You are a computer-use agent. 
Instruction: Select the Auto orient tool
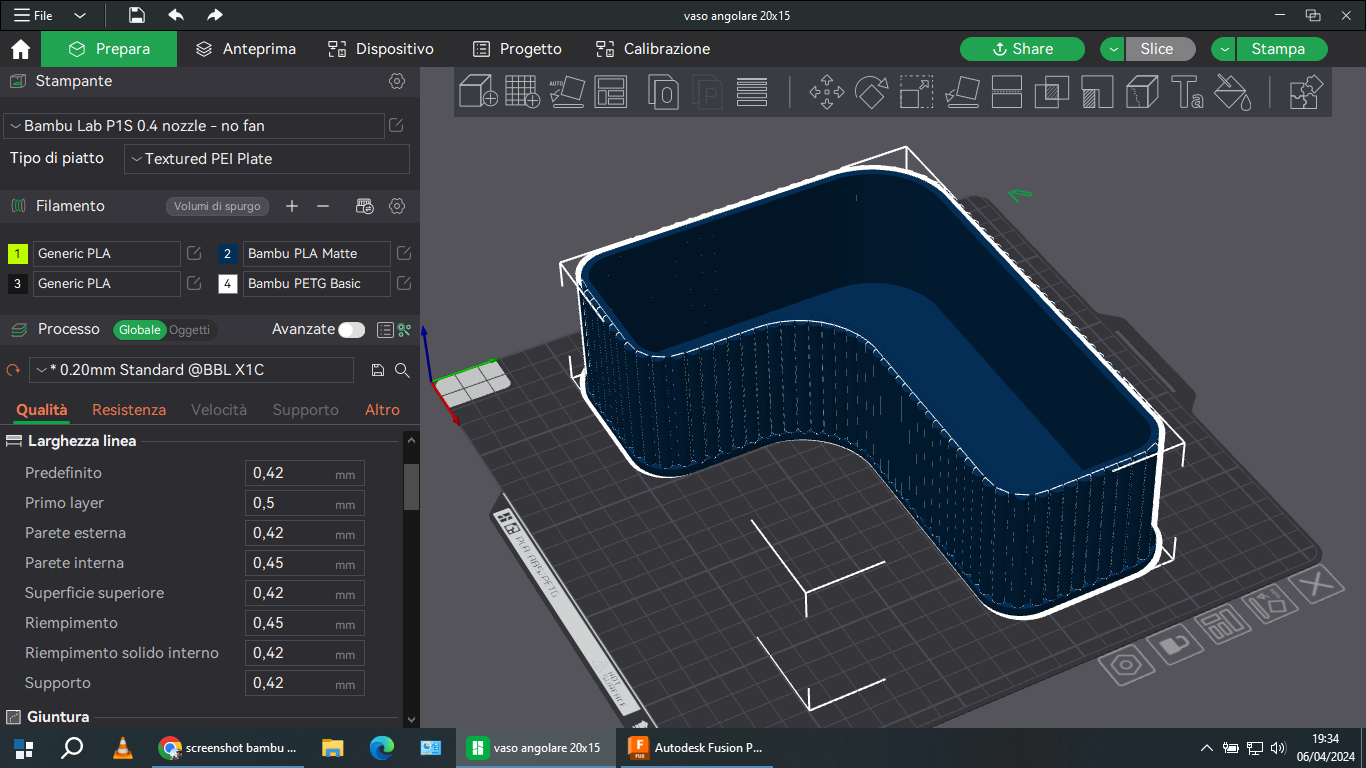click(x=567, y=92)
